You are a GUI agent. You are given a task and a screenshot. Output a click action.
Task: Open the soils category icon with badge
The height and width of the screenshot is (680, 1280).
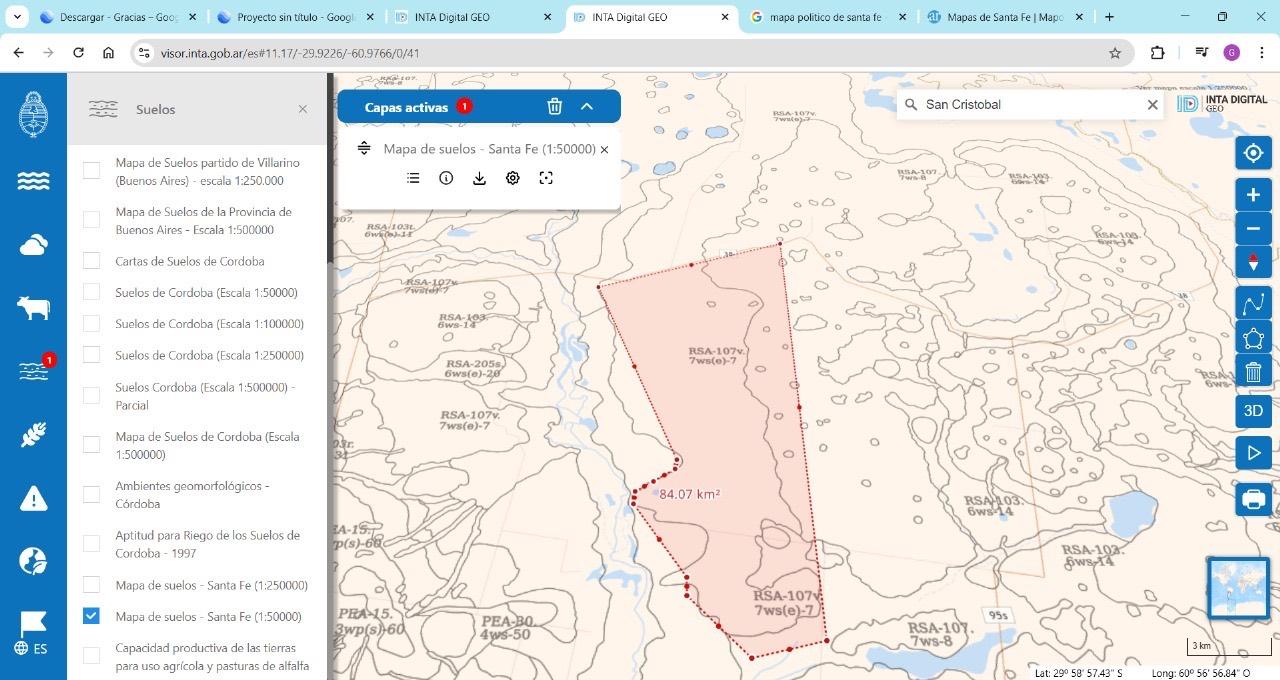(33, 370)
